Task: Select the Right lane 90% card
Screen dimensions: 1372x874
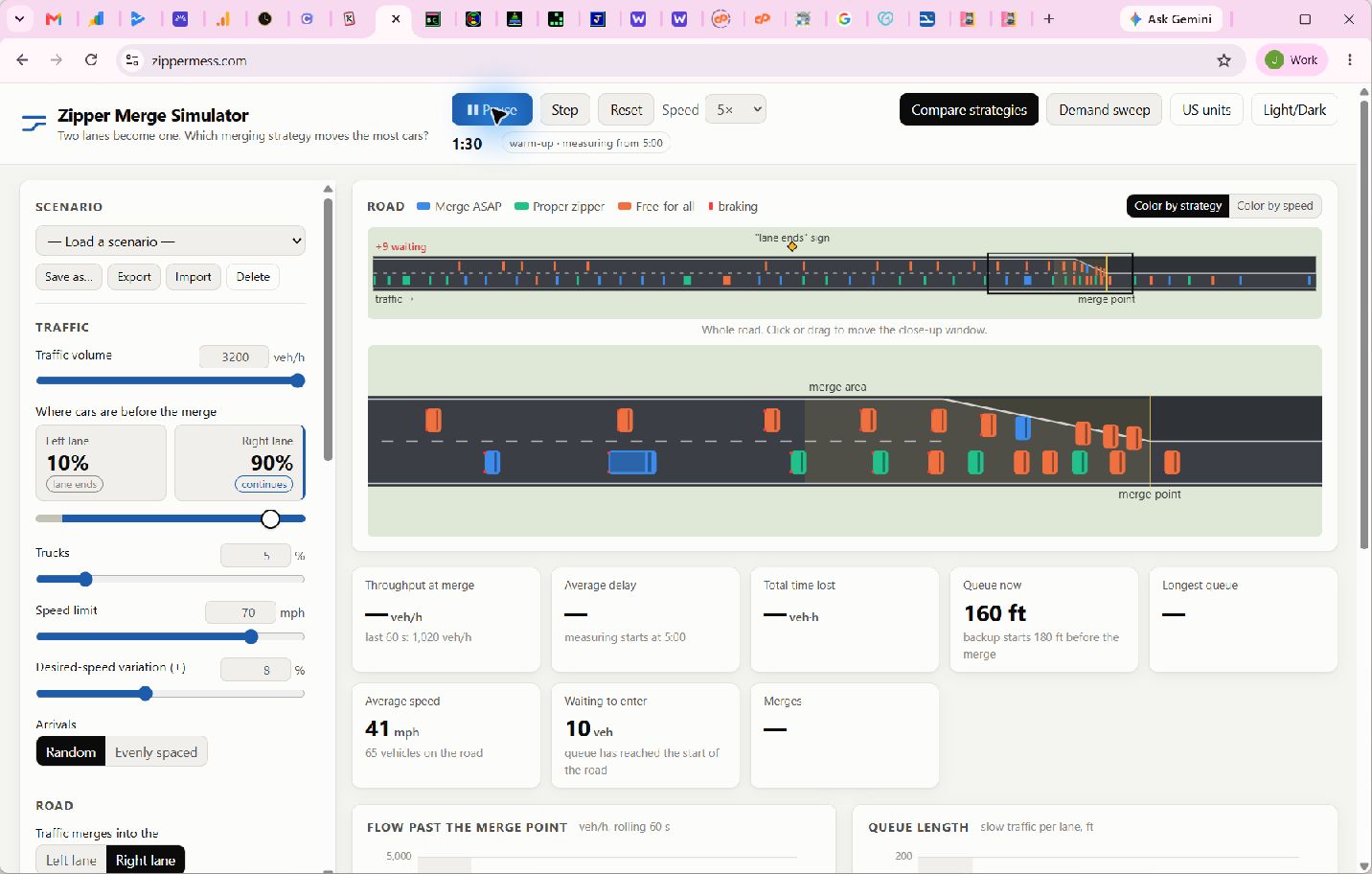Action: (x=240, y=463)
